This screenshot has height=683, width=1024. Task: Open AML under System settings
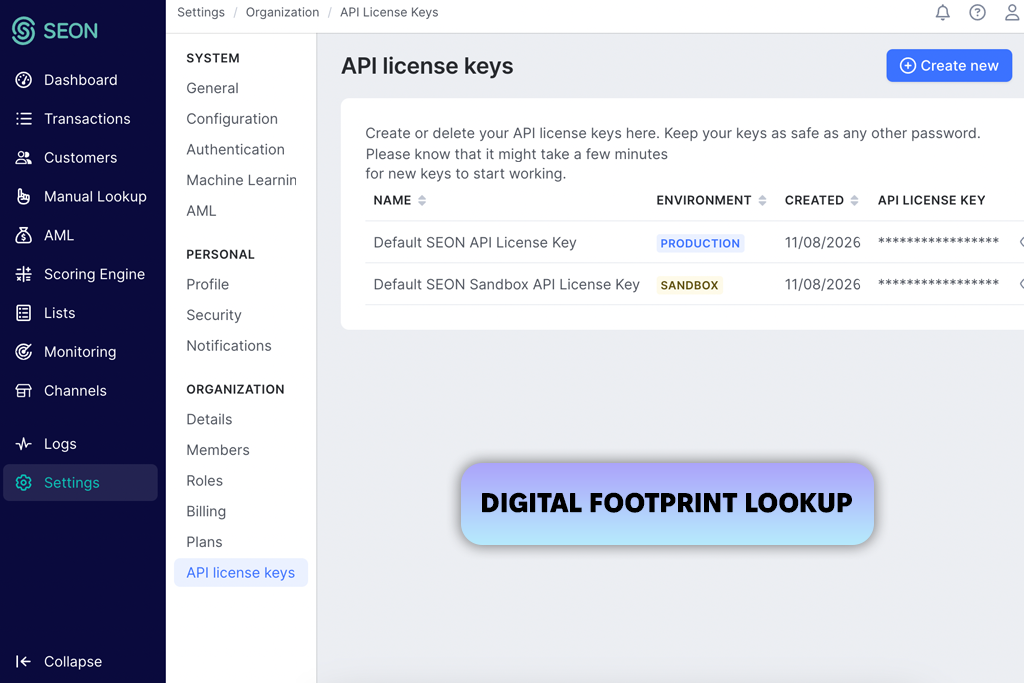tap(201, 211)
